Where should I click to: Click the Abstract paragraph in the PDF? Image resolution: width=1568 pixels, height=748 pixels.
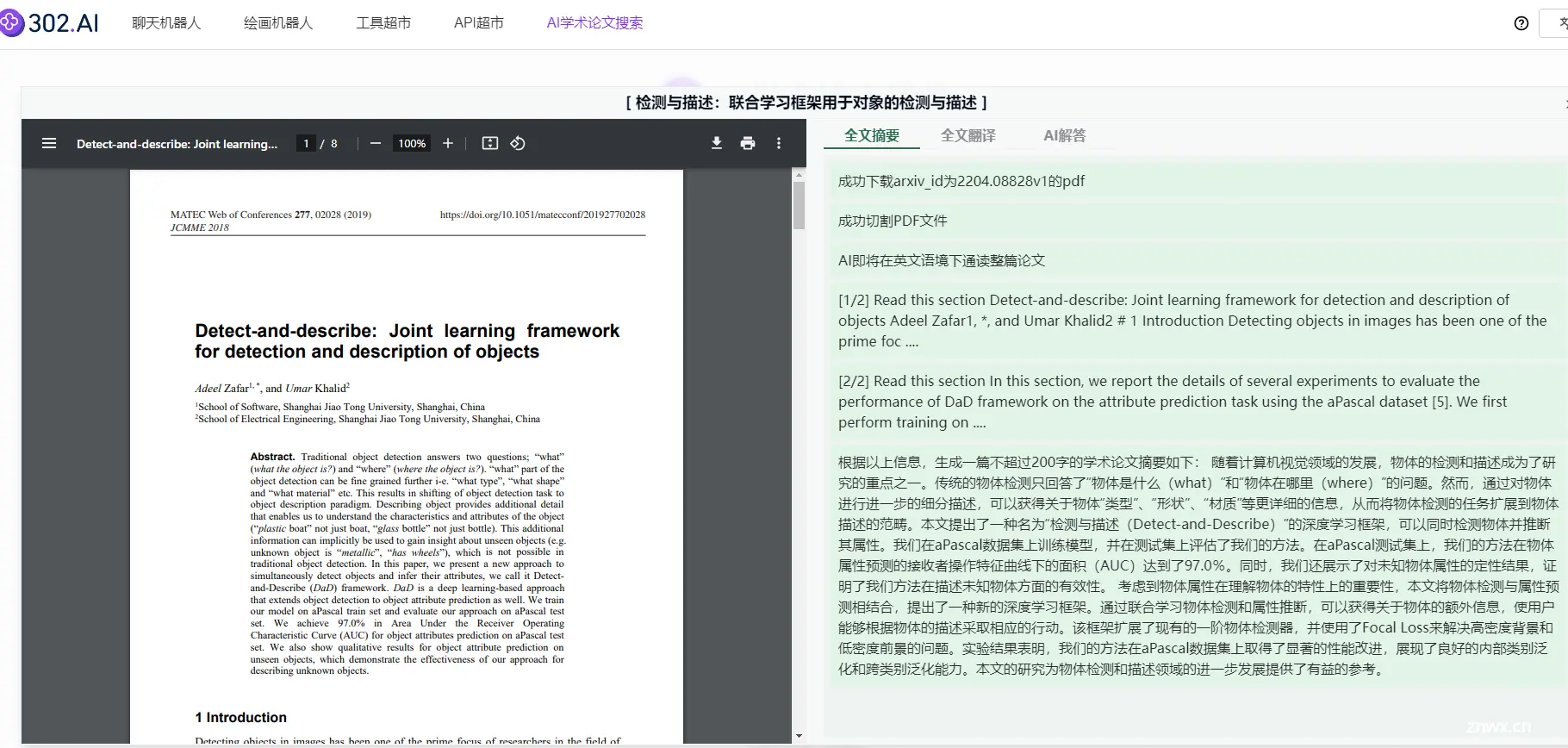(408, 564)
